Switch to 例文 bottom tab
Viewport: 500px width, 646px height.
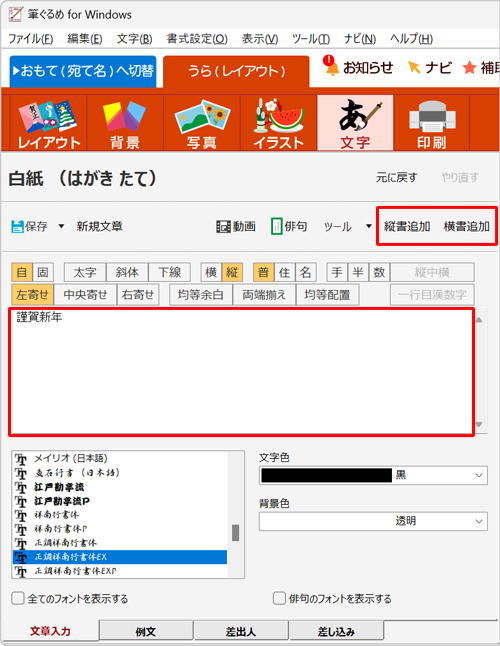(x=146, y=631)
